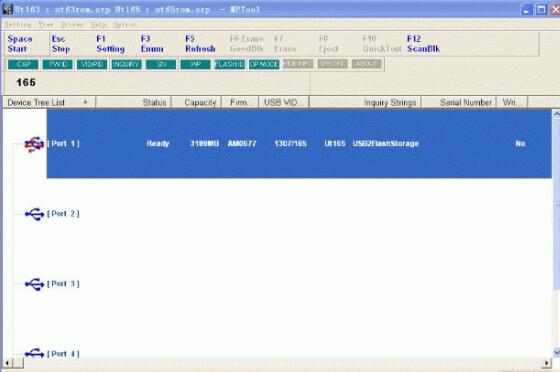Click the horizontal scrollbar right arrow
Image resolution: width=560 pixels, height=372 pixels.
coord(546,363)
